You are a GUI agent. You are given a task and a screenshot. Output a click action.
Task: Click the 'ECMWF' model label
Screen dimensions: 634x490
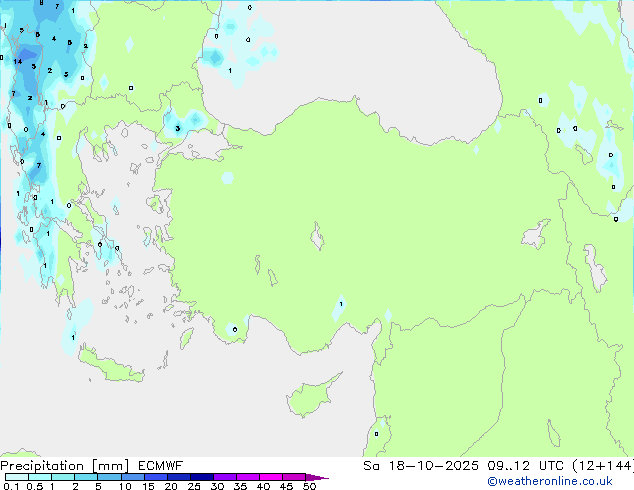[x=161, y=466]
